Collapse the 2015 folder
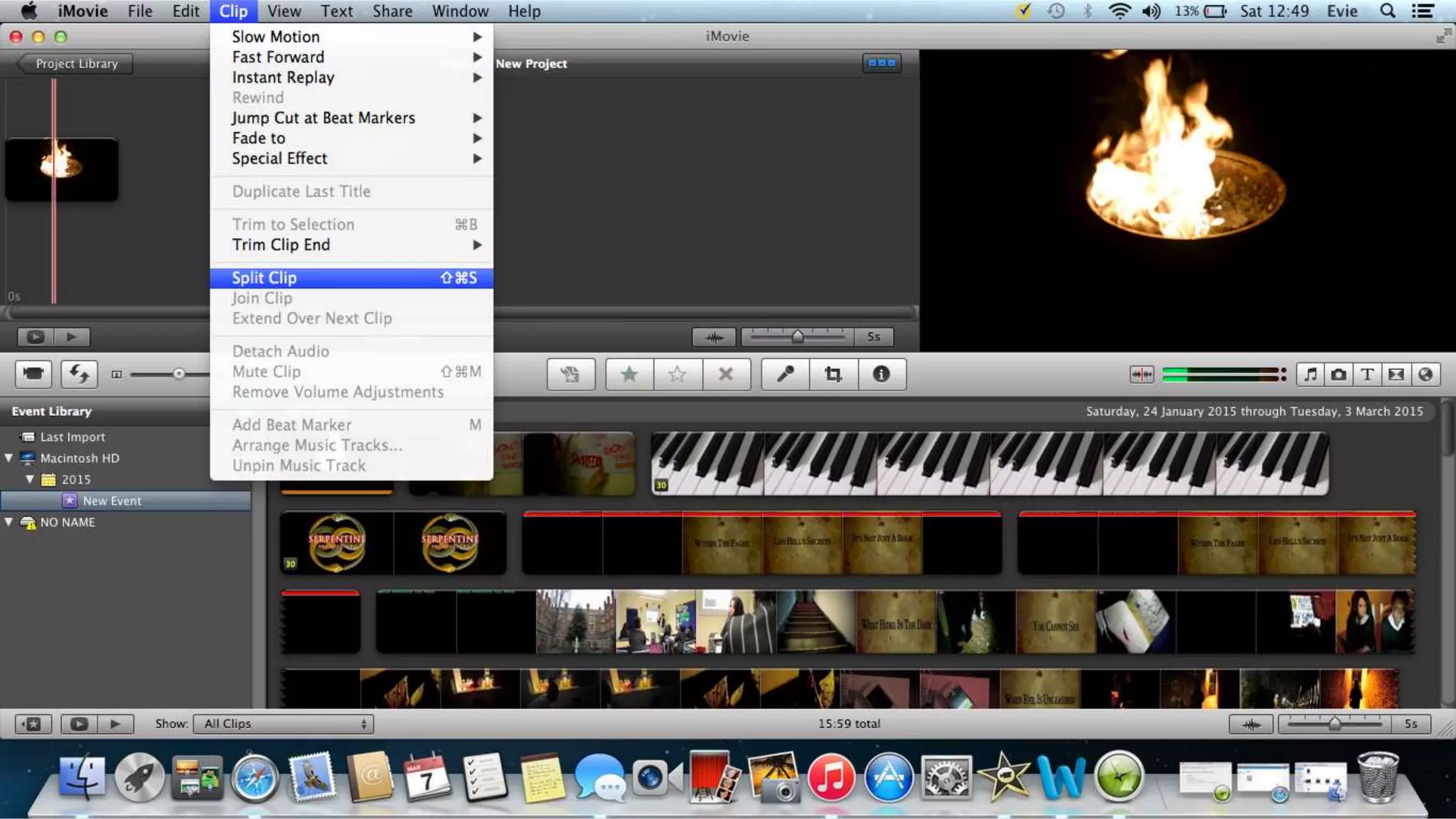 pos(30,479)
